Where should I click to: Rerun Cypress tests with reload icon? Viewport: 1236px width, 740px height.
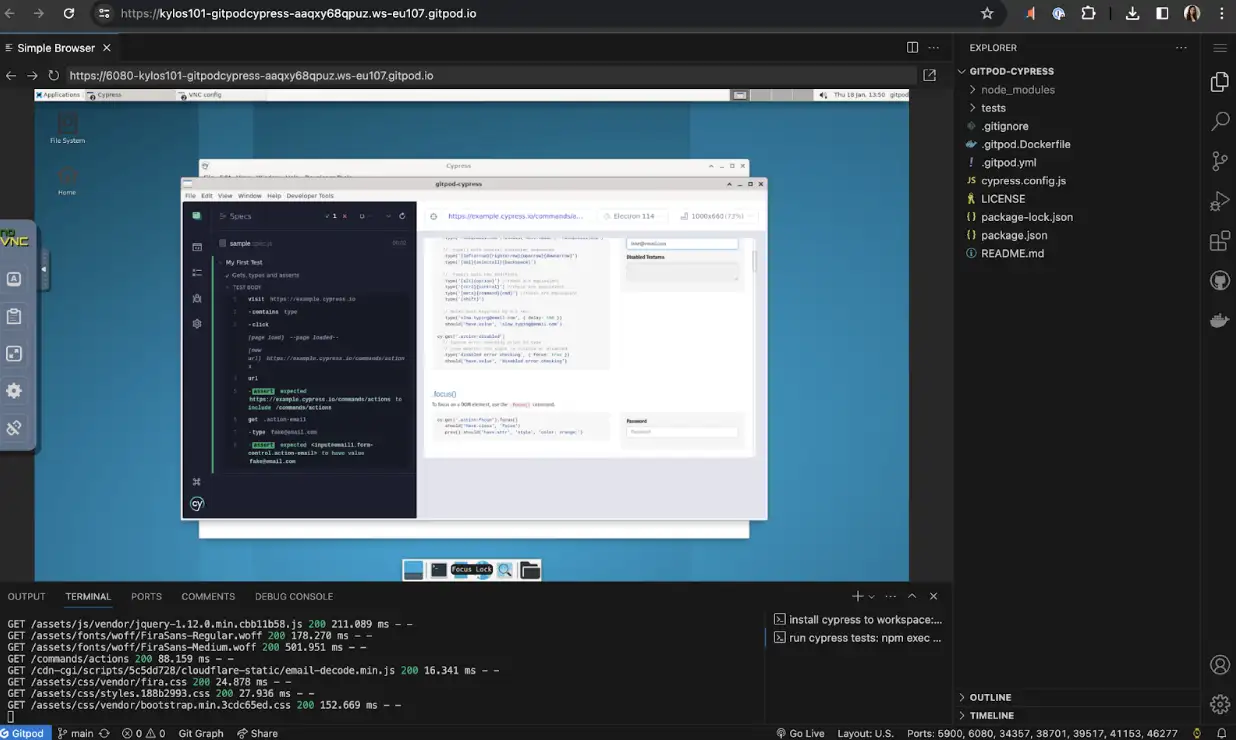[x=402, y=216]
